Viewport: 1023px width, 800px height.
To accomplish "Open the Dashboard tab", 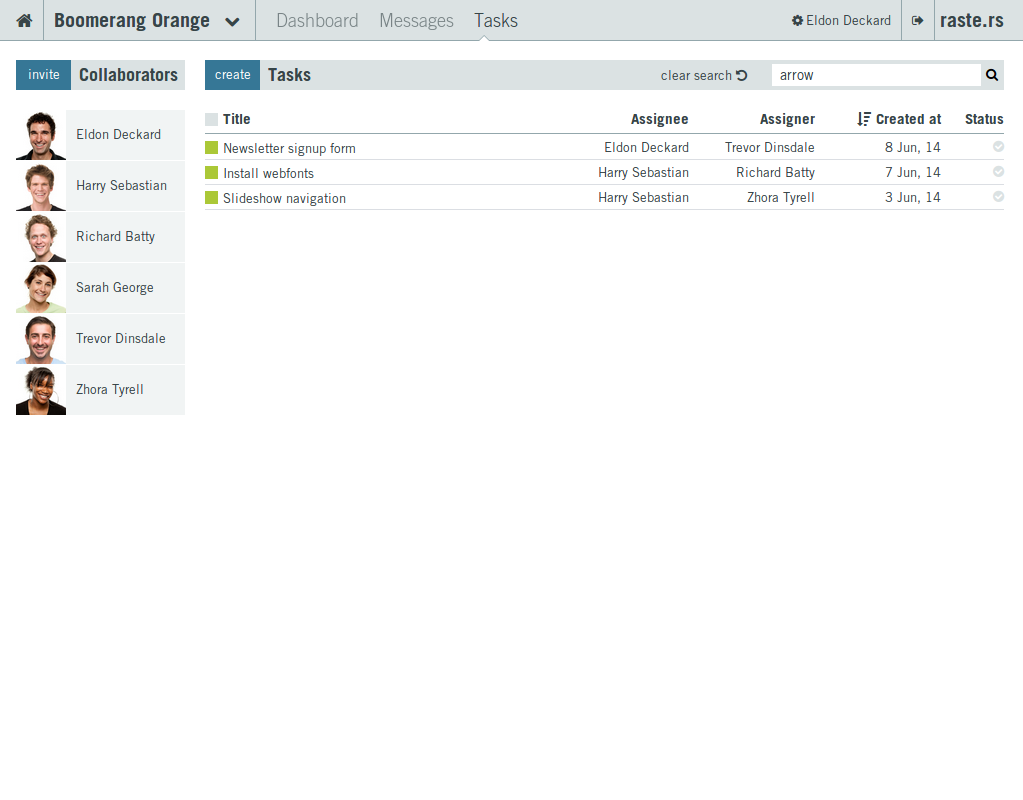I will tap(317, 21).
